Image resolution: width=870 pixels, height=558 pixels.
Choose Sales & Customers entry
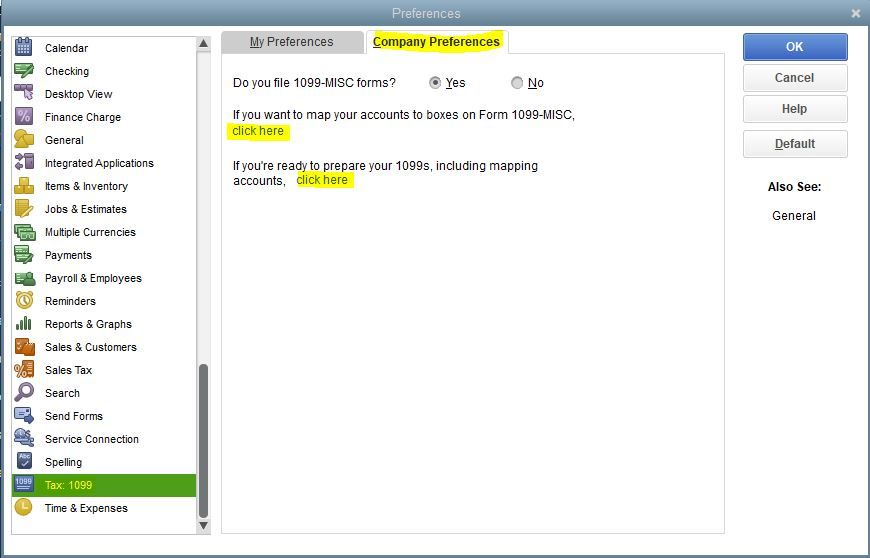tap(104, 347)
